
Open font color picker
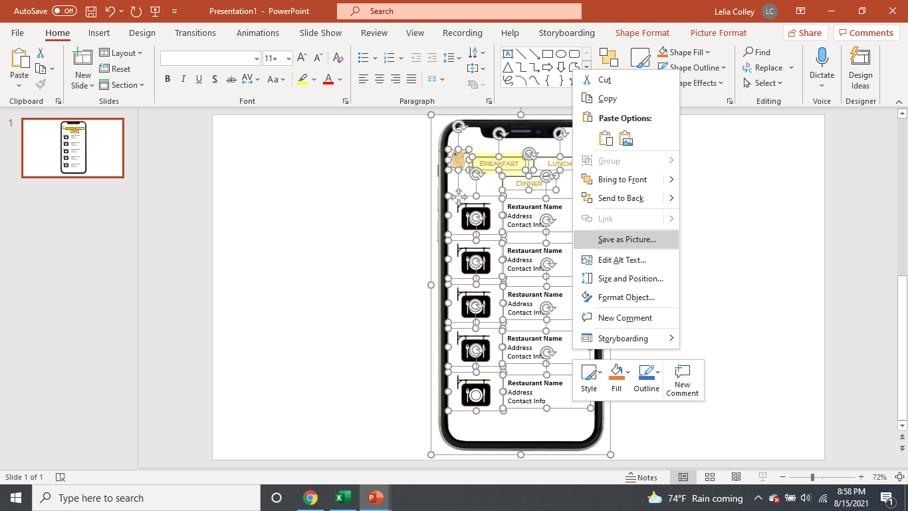tap(340, 79)
